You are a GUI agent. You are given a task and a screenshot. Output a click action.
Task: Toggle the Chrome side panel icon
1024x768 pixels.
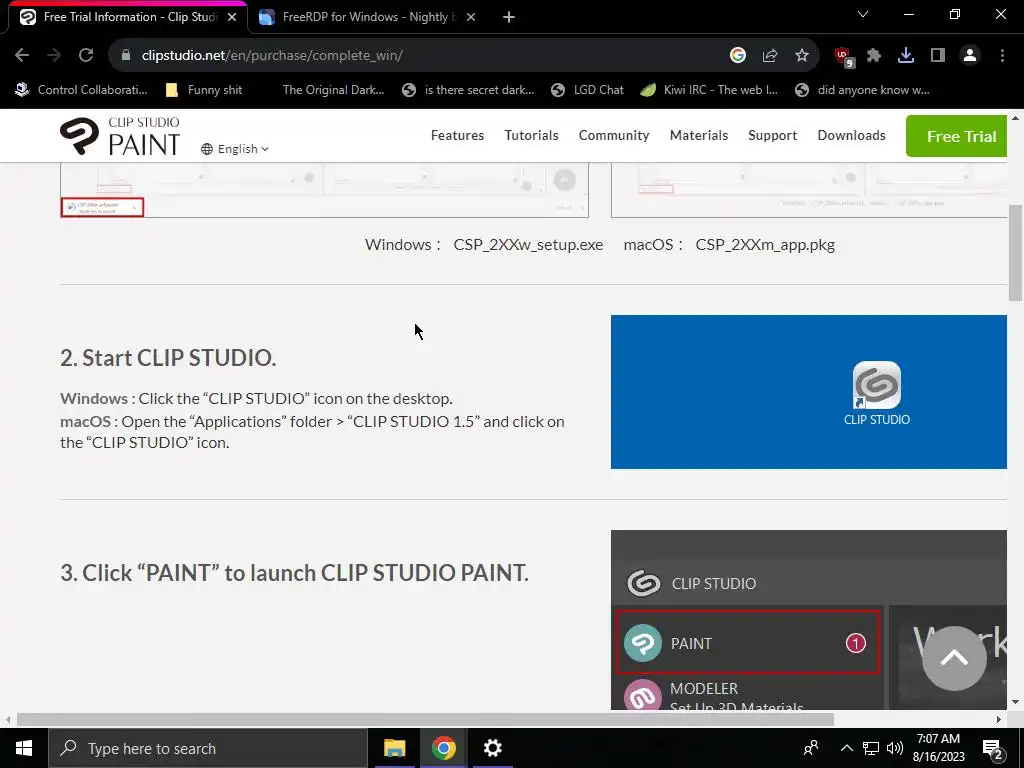tap(938, 56)
